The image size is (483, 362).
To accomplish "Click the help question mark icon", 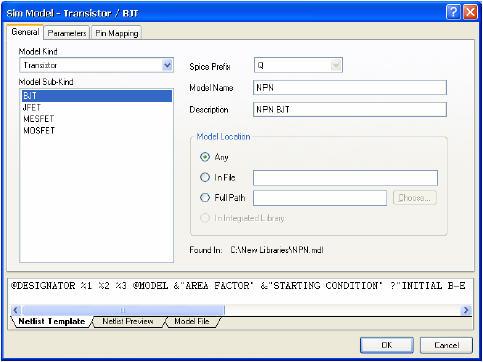I will click(453, 13).
